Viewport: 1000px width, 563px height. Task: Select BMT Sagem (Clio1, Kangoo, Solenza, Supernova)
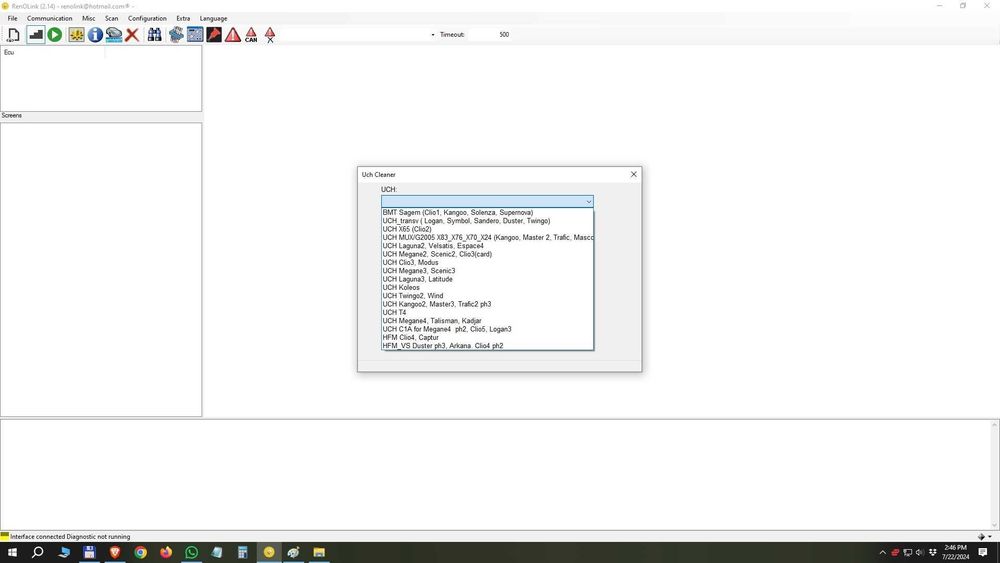coord(487,212)
